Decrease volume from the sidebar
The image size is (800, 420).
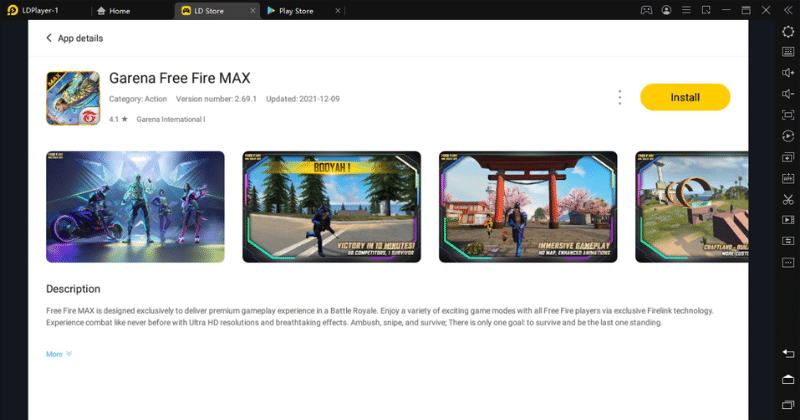788,94
